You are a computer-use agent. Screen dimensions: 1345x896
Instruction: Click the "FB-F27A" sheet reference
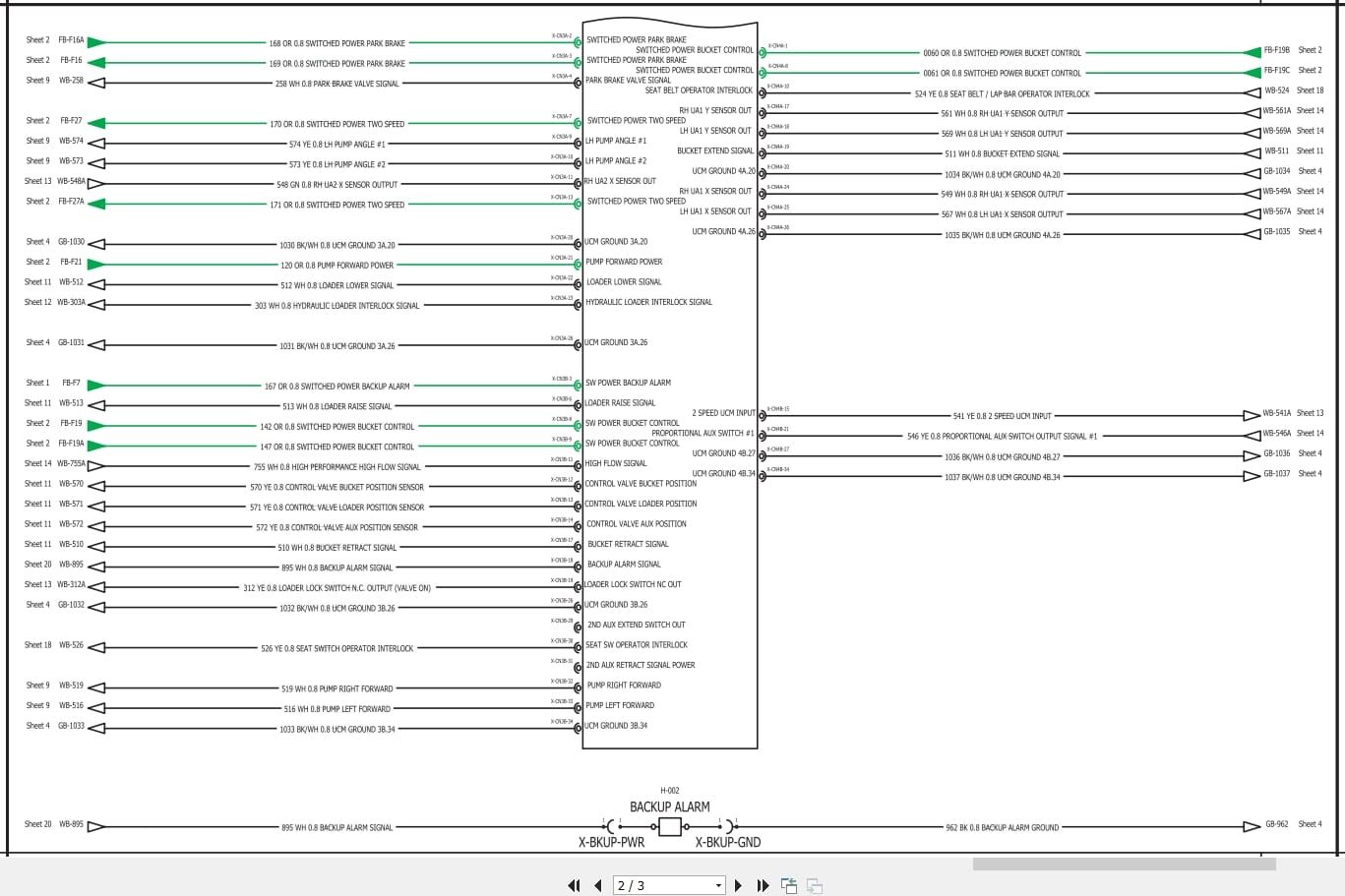click(x=71, y=202)
